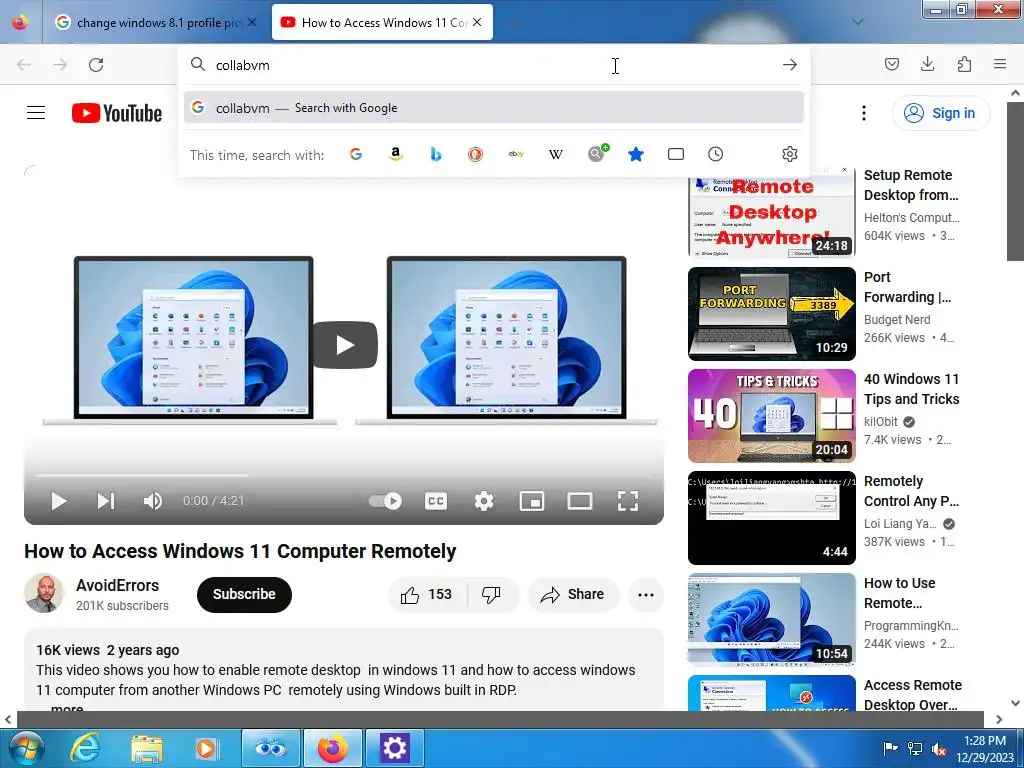Open Windows Explorer folder in taskbar
Viewport: 1024px width, 768px height.
[x=146, y=748]
